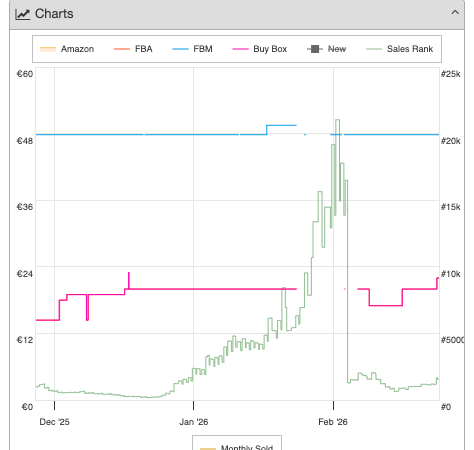
Task: Click the #20k rank axis label
Action: click(x=451, y=141)
